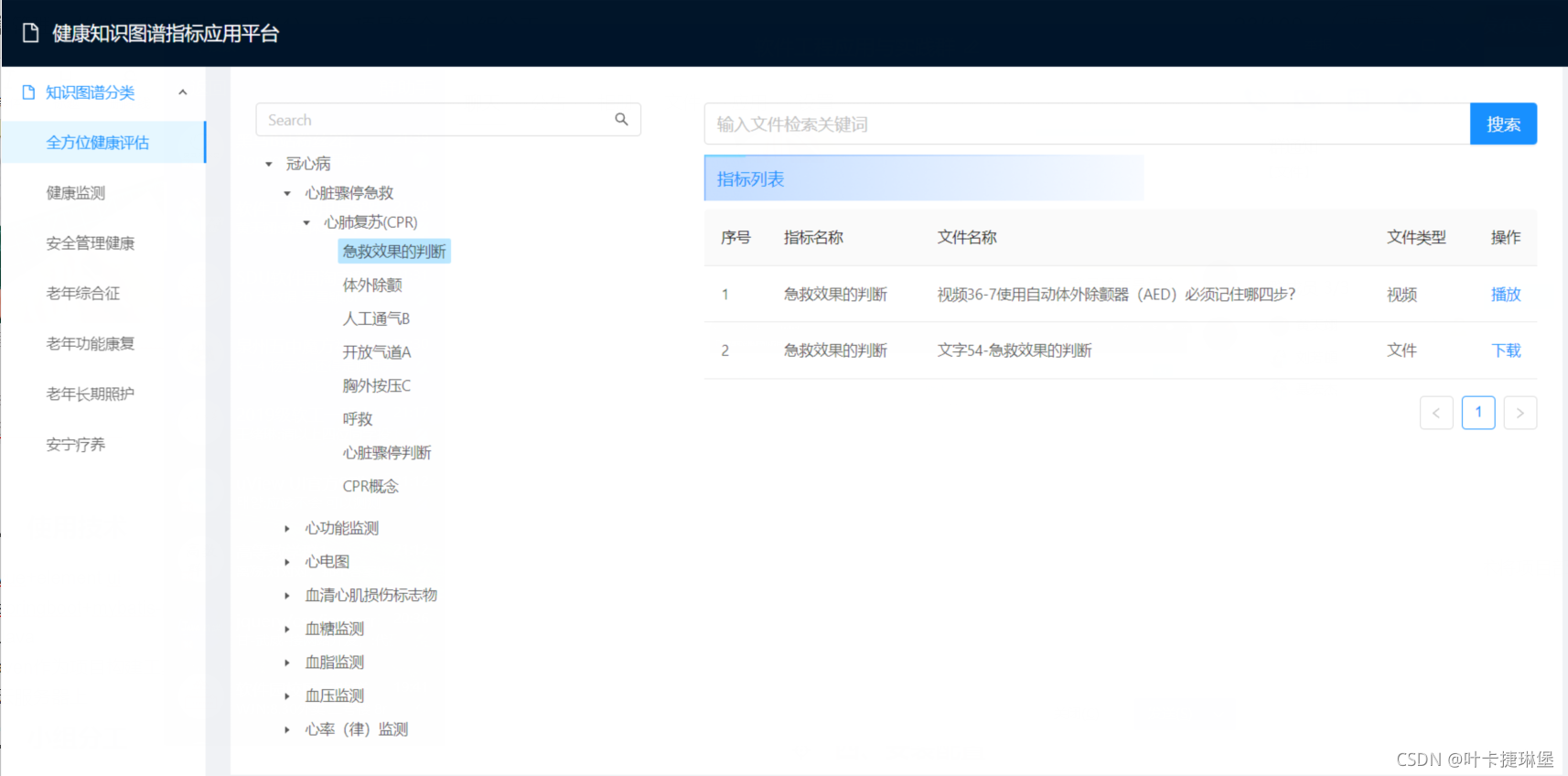The height and width of the screenshot is (776, 1568).
Task: Click 下载 link for 文字54 file
Action: tap(1506, 350)
